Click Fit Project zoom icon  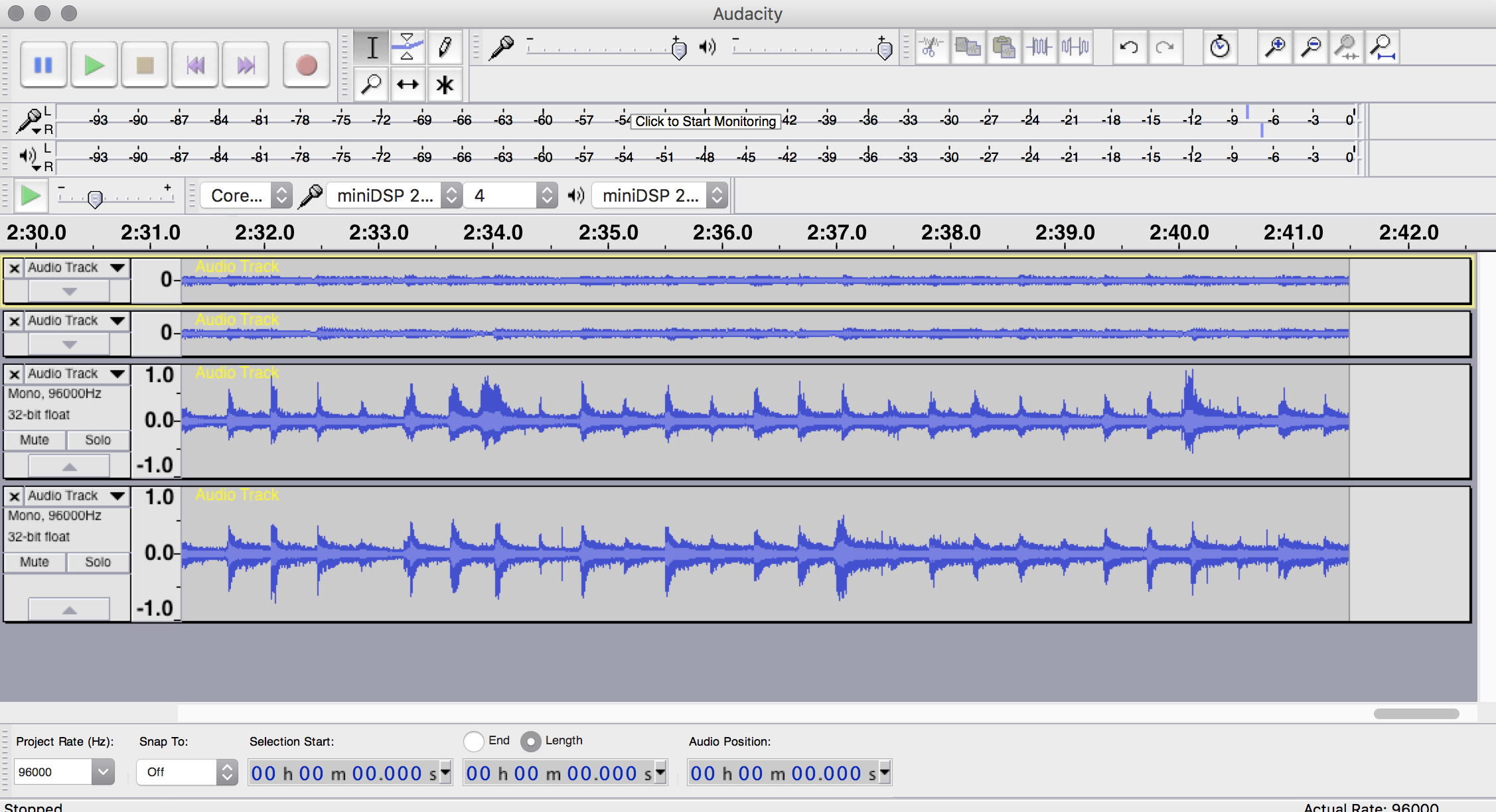coord(1383,47)
